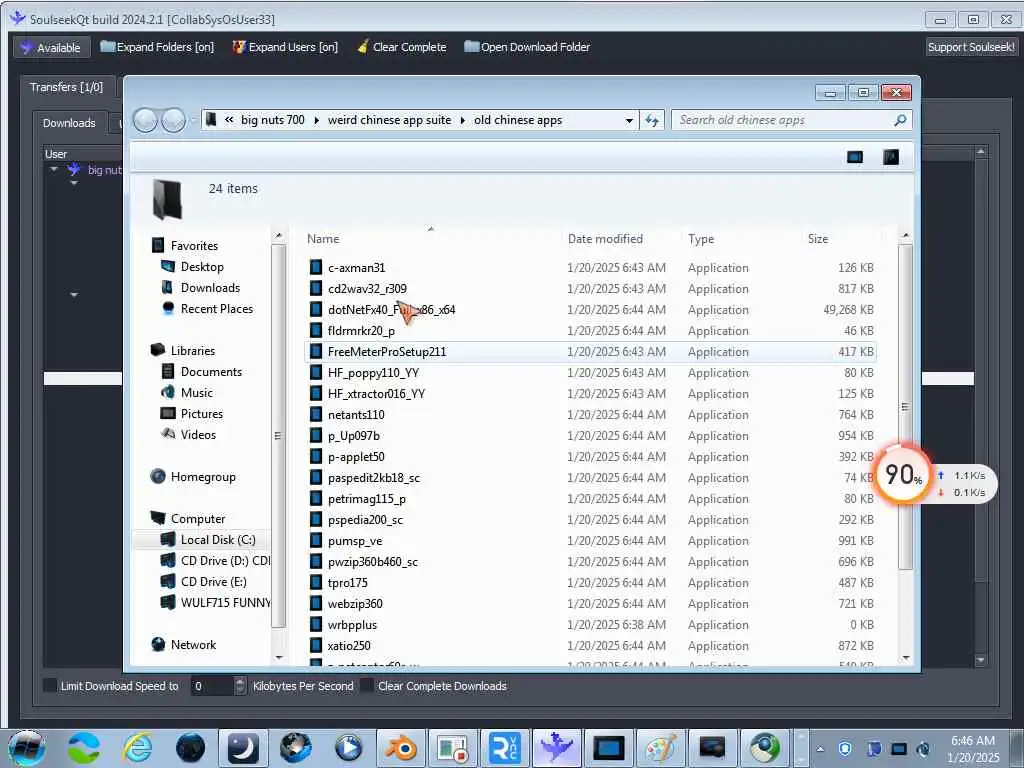Select the Downloads tab in Soulseek
Image resolution: width=1024 pixels, height=768 pixels.
(x=69, y=123)
